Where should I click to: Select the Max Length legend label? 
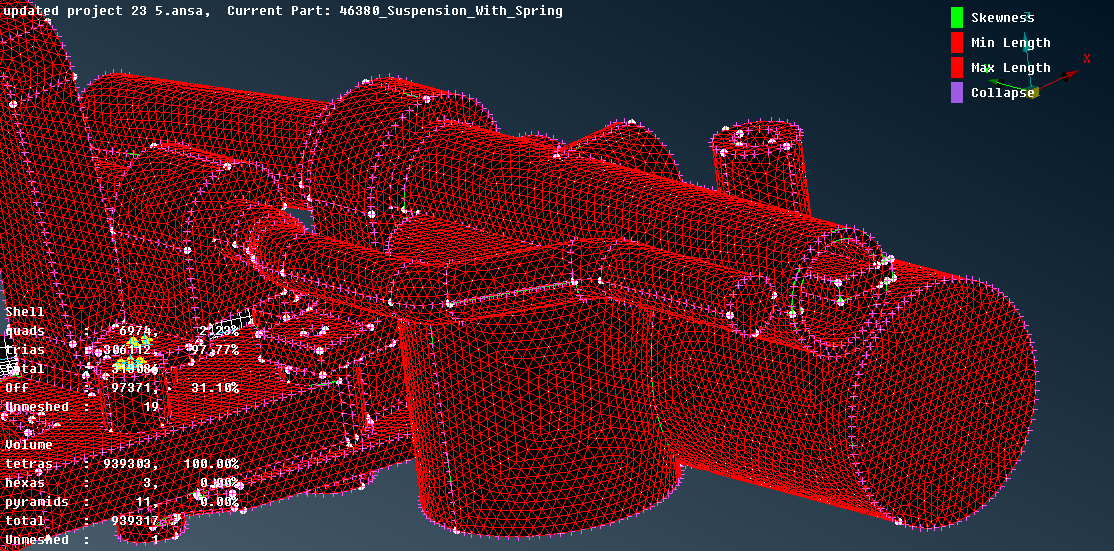[x=1010, y=68]
